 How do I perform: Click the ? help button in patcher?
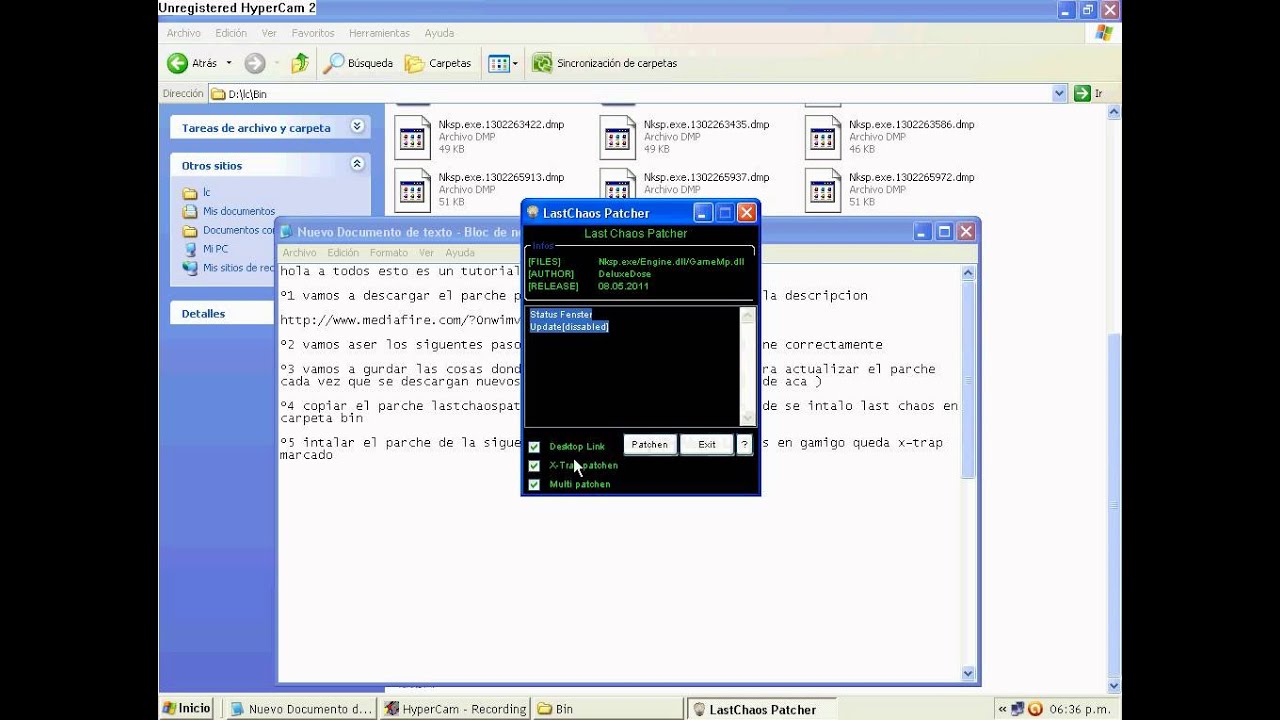[x=744, y=445]
